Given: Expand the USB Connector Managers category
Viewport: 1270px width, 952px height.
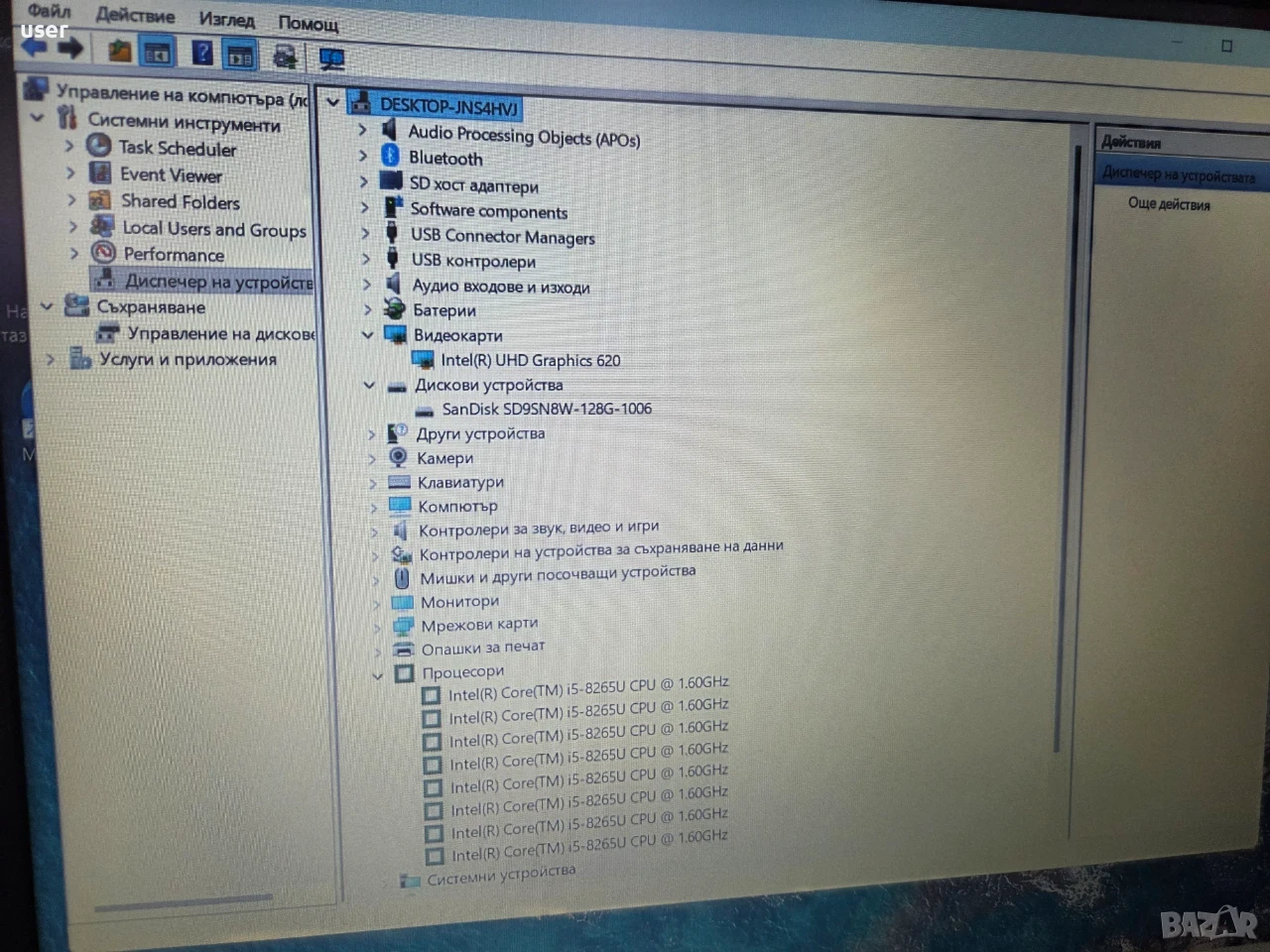Looking at the screenshot, I should (x=365, y=232).
